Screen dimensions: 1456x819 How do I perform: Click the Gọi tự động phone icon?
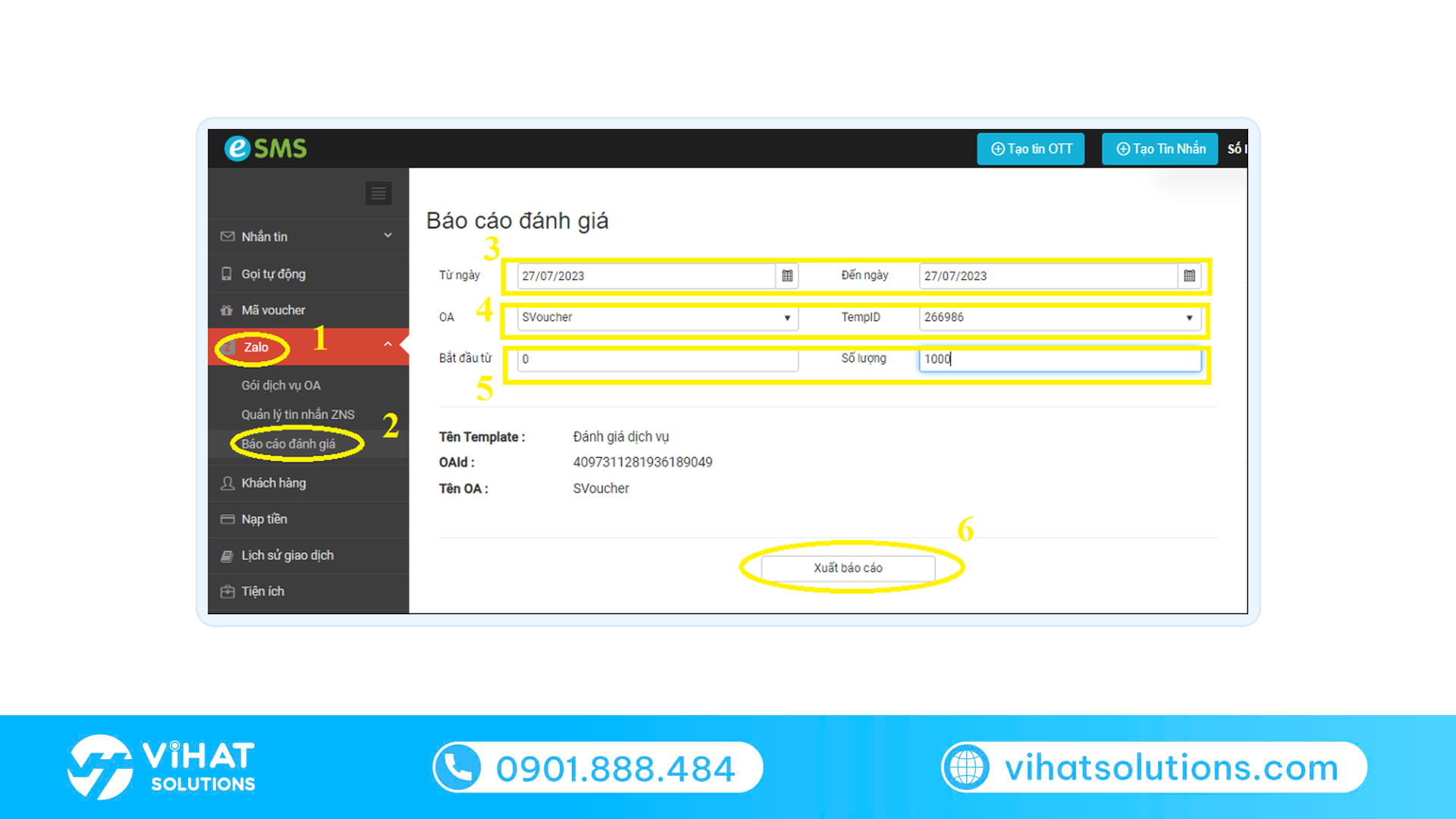tap(227, 274)
